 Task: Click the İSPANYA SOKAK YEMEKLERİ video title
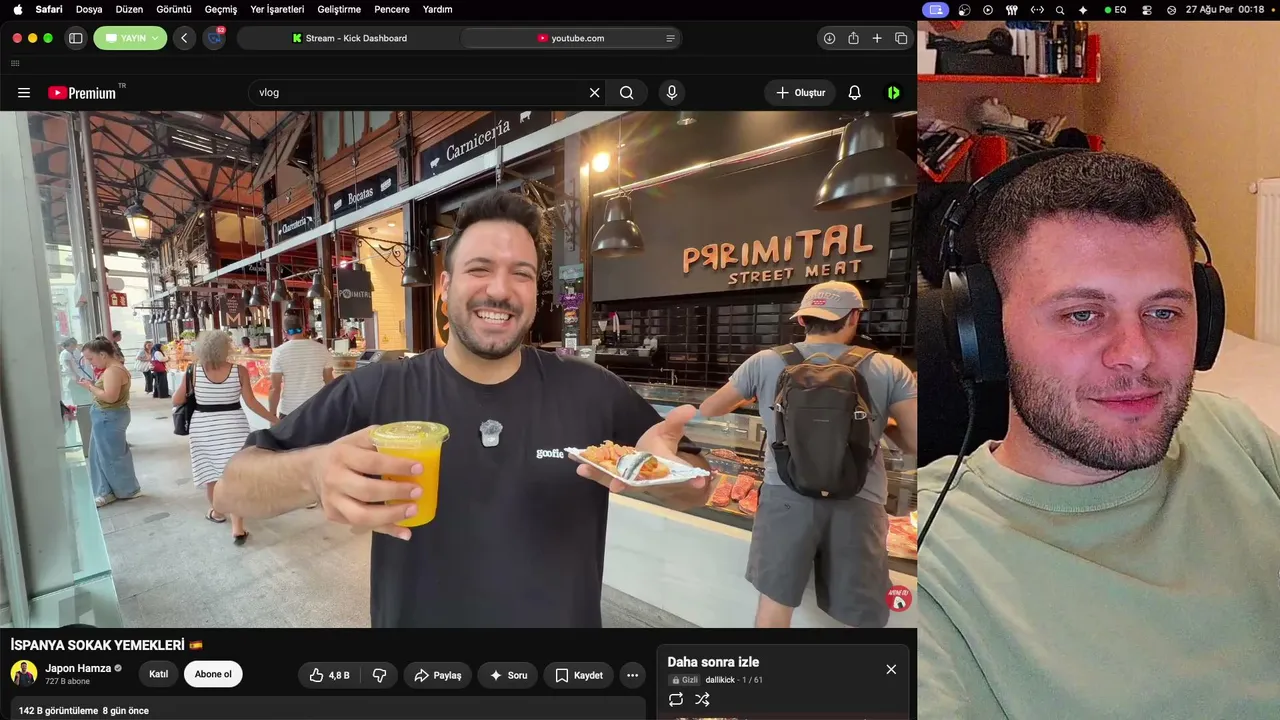point(107,645)
